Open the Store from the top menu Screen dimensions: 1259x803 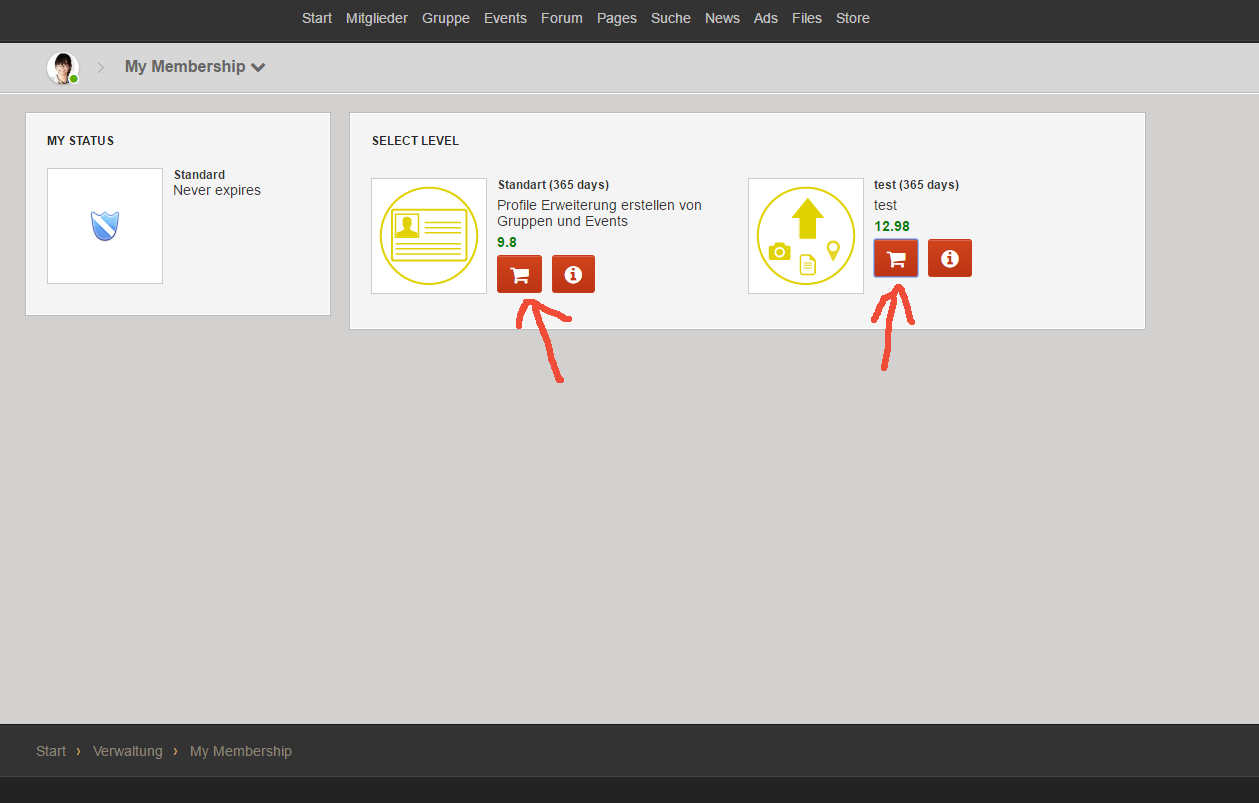pyautogui.click(x=853, y=18)
